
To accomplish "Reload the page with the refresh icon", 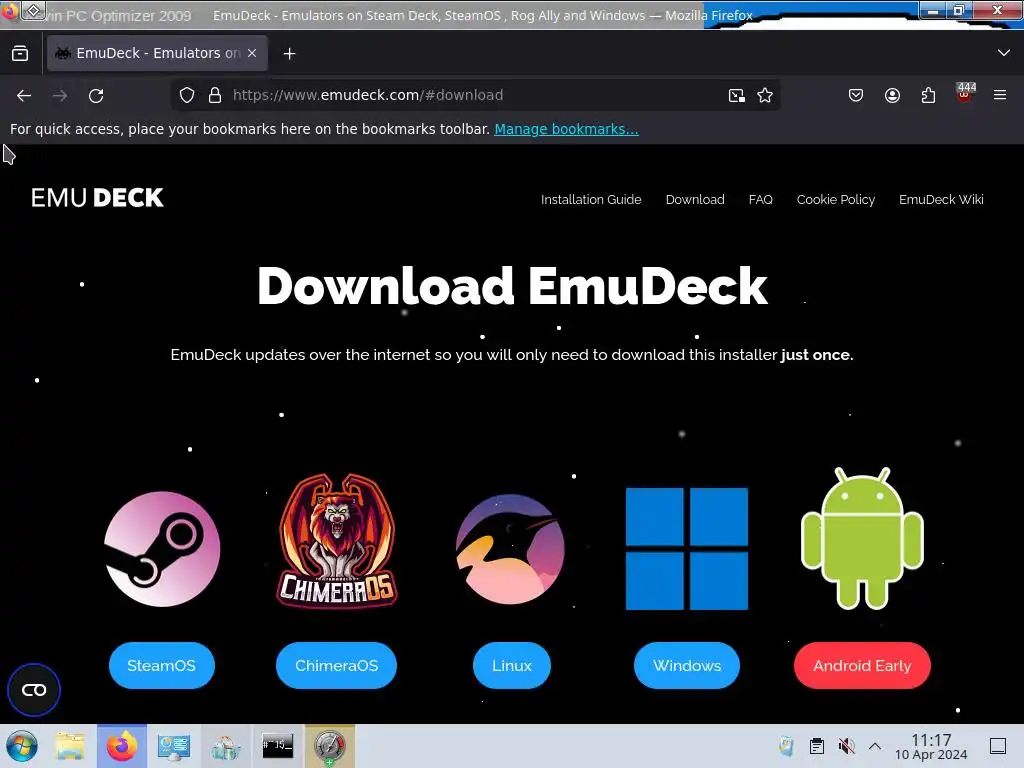I will (x=96, y=96).
